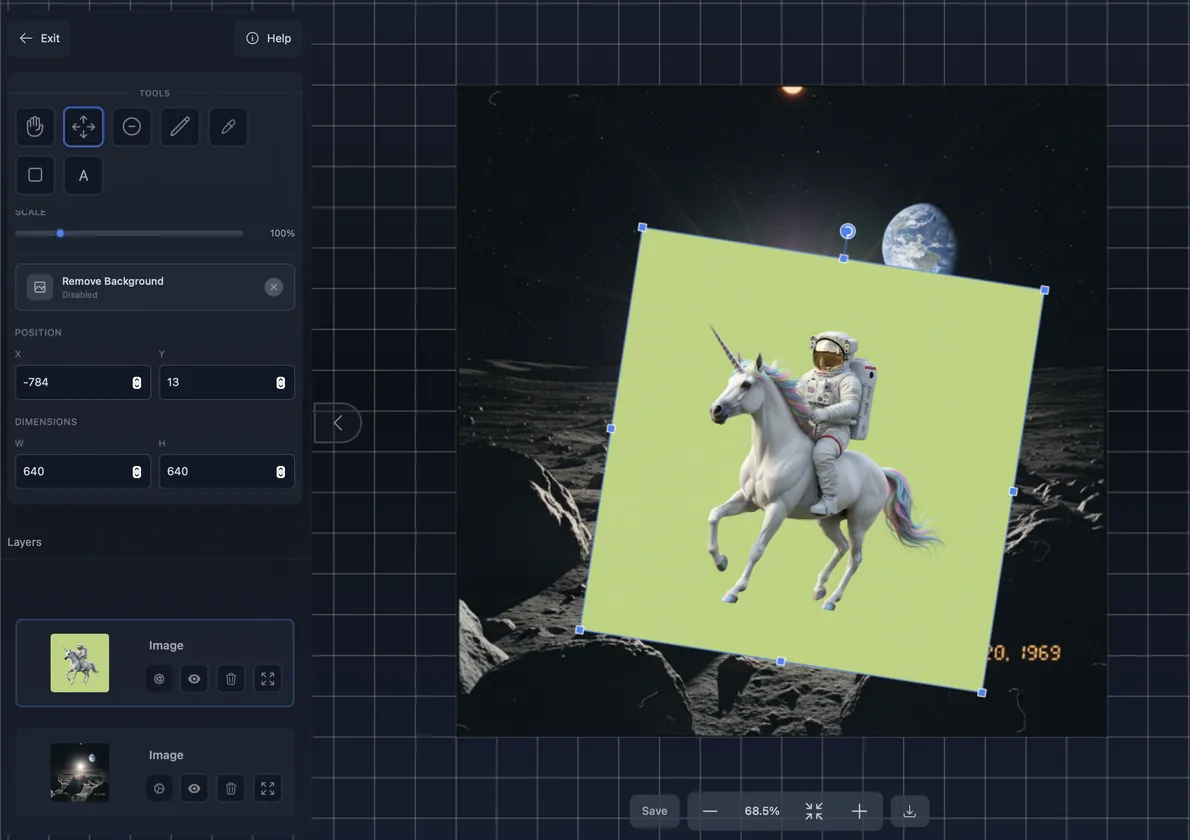Expand the unicorn layer to full view

266,678
